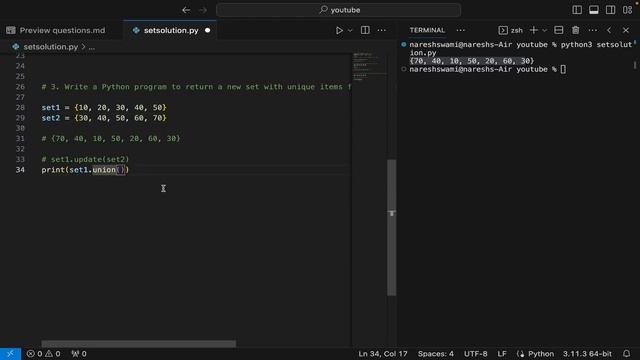Viewport: 640px width, 360px height.
Task: Close the terminal panel
Action: click(x=626, y=30)
